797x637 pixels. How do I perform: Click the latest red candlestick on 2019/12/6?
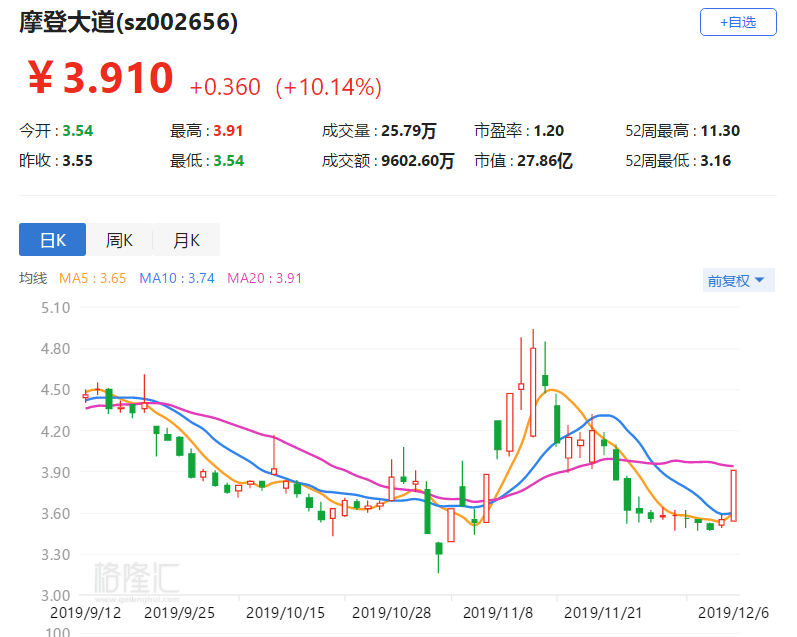coord(733,496)
